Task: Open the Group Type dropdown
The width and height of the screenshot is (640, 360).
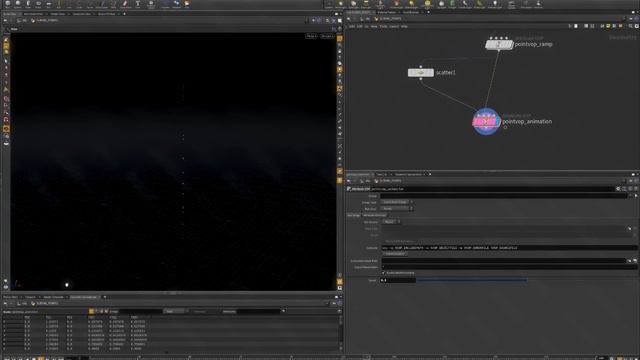Action: click(397, 202)
